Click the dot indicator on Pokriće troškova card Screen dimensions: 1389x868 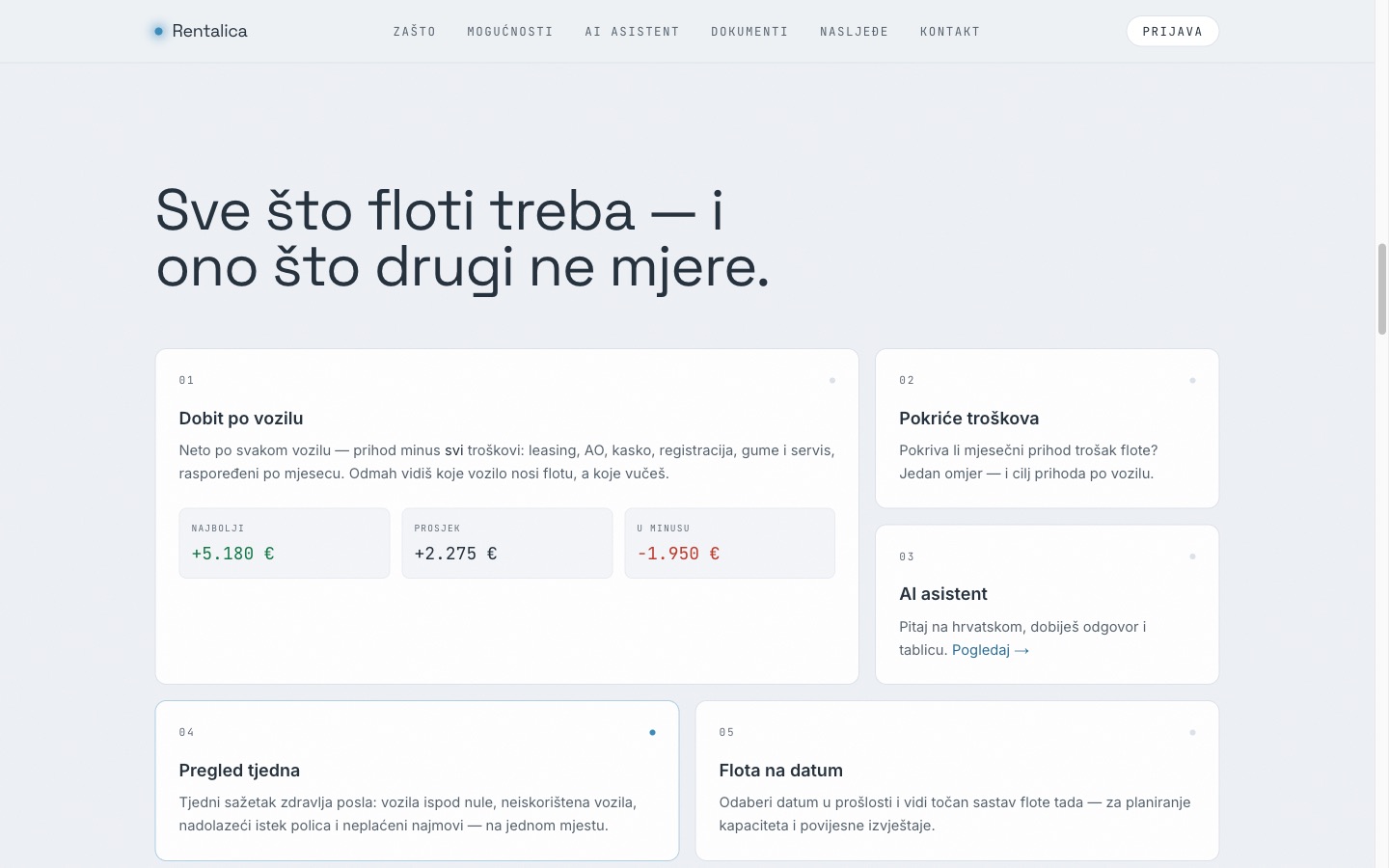click(x=1192, y=380)
